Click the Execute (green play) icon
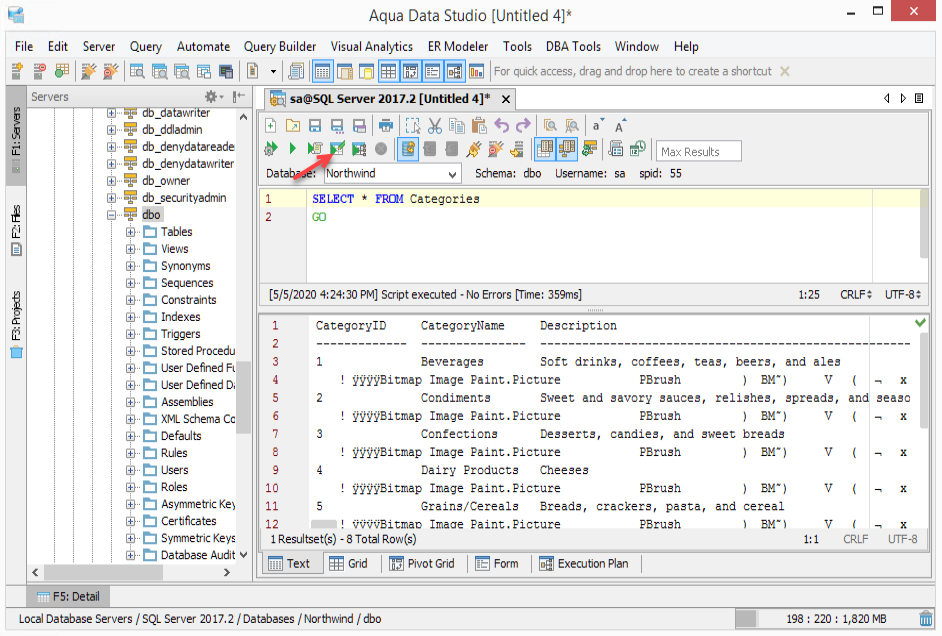Image resolution: width=942 pixels, height=636 pixels. (x=293, y=149)
